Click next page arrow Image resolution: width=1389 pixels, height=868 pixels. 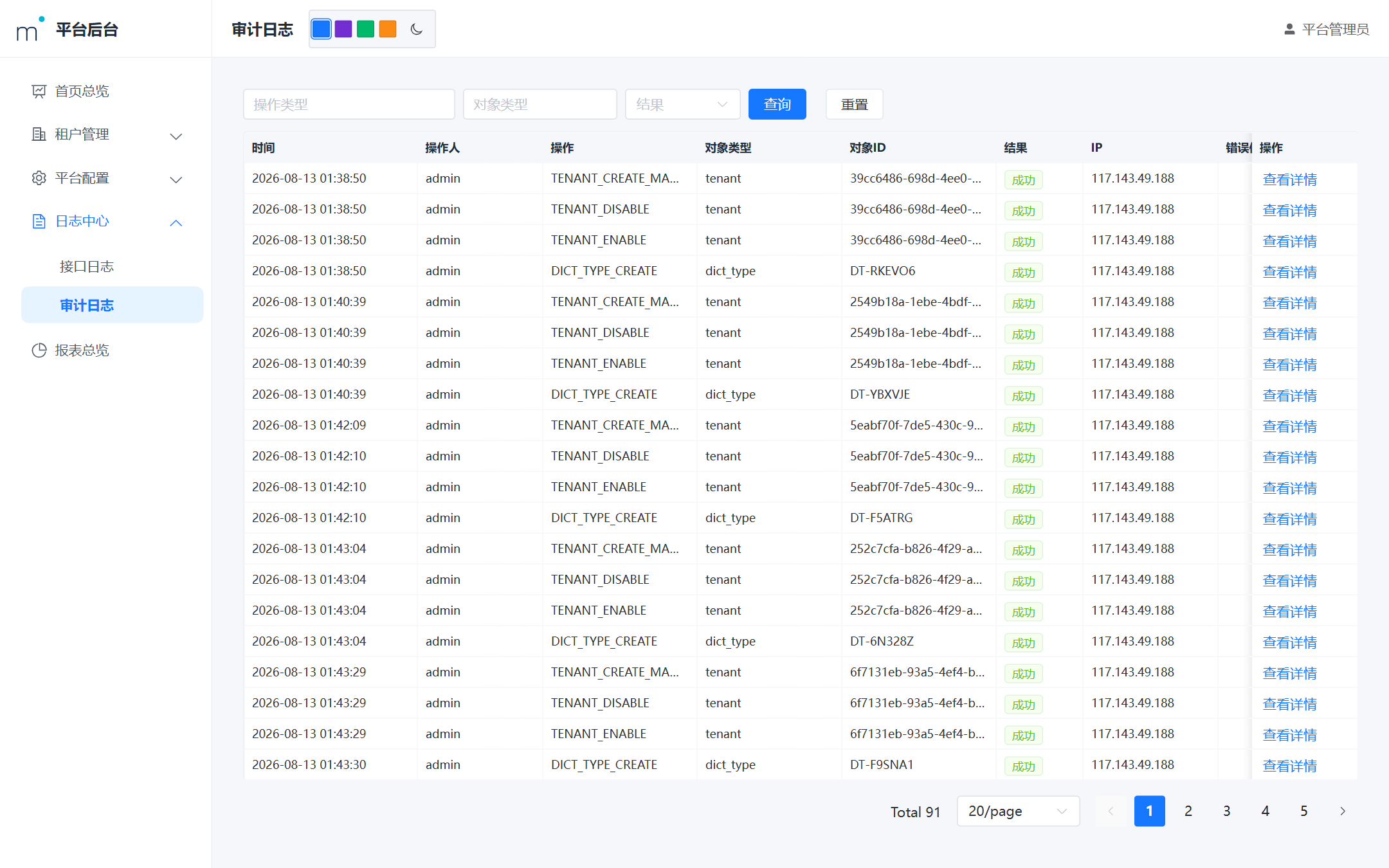click(x=1343, y=811)
